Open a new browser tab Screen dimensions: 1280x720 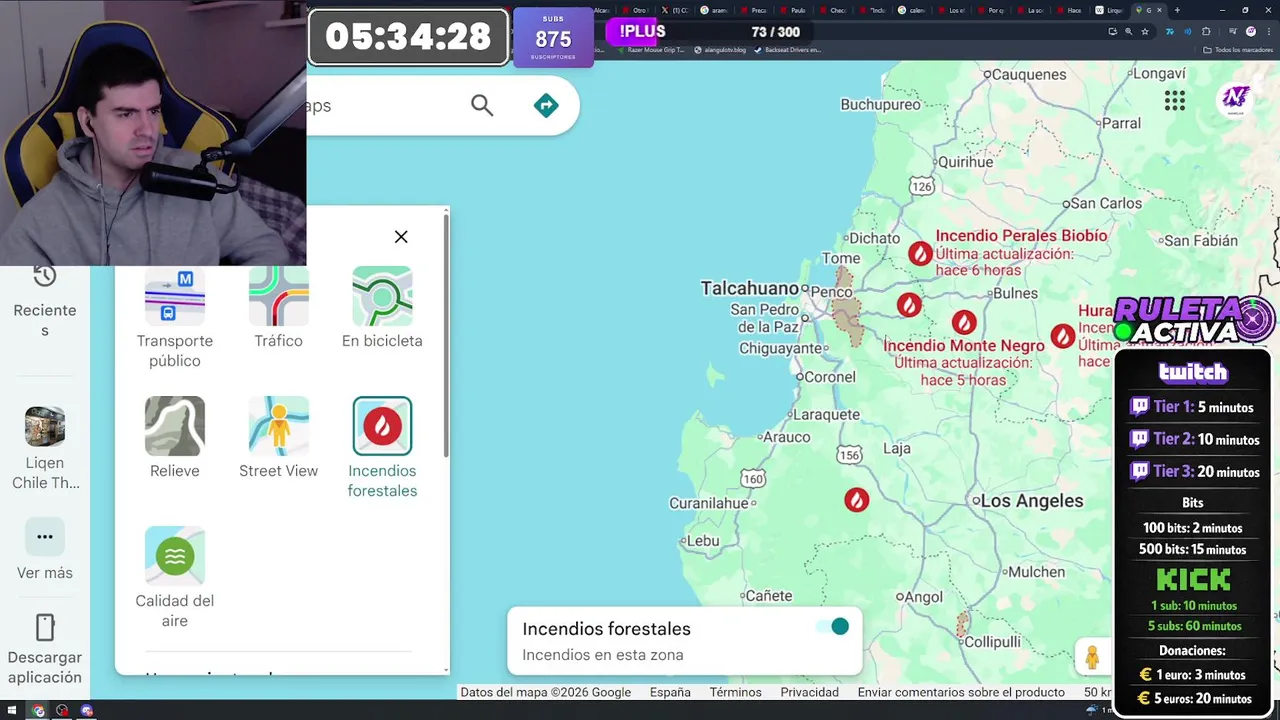(x=1177, y=10)
